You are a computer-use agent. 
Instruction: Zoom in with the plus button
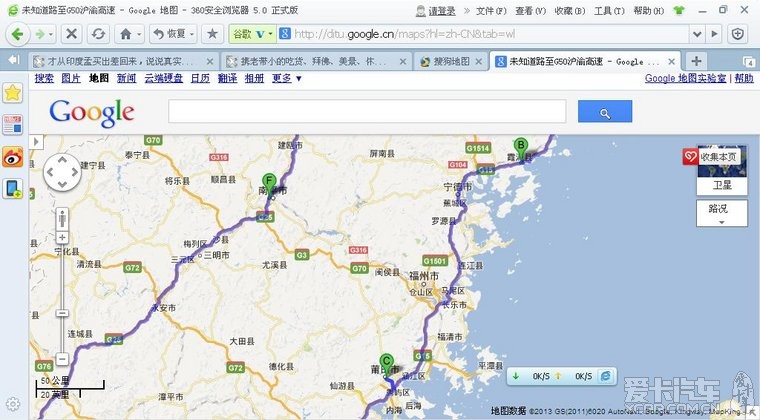click(62, 237)
